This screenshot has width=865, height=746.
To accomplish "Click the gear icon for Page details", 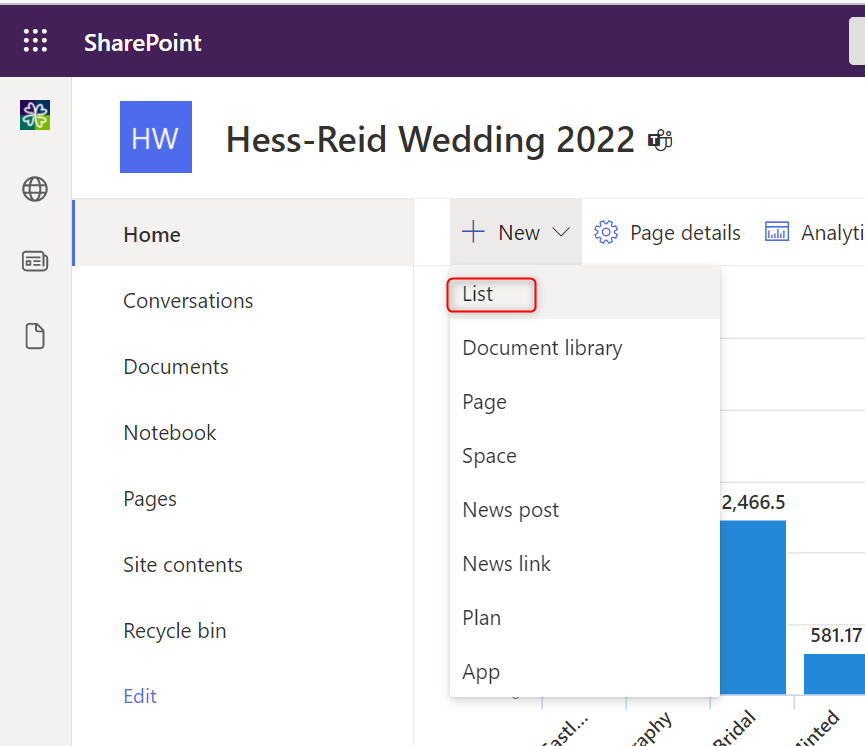I will pos(606,232).
